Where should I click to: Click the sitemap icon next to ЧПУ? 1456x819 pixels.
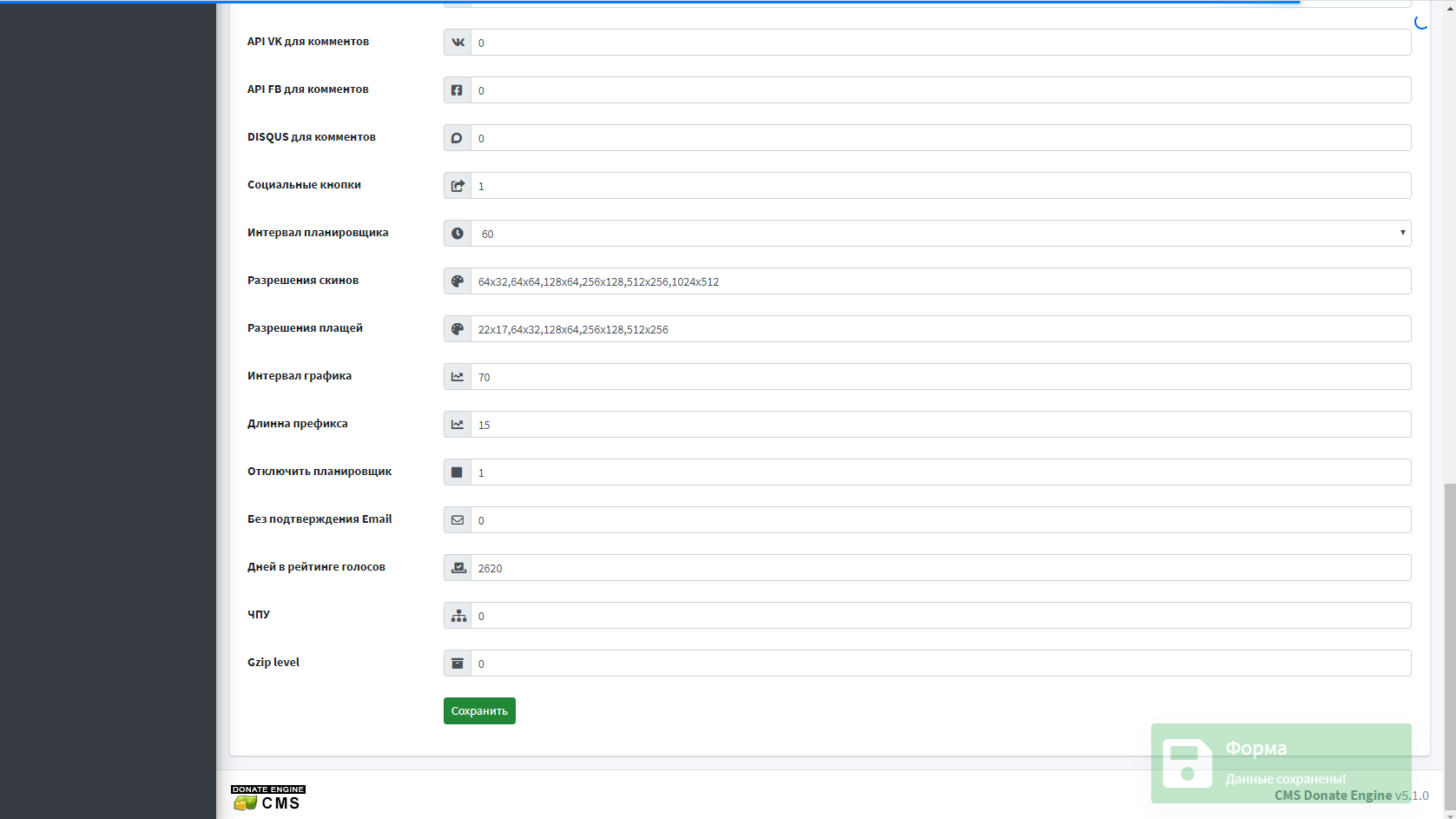(458, 616)
